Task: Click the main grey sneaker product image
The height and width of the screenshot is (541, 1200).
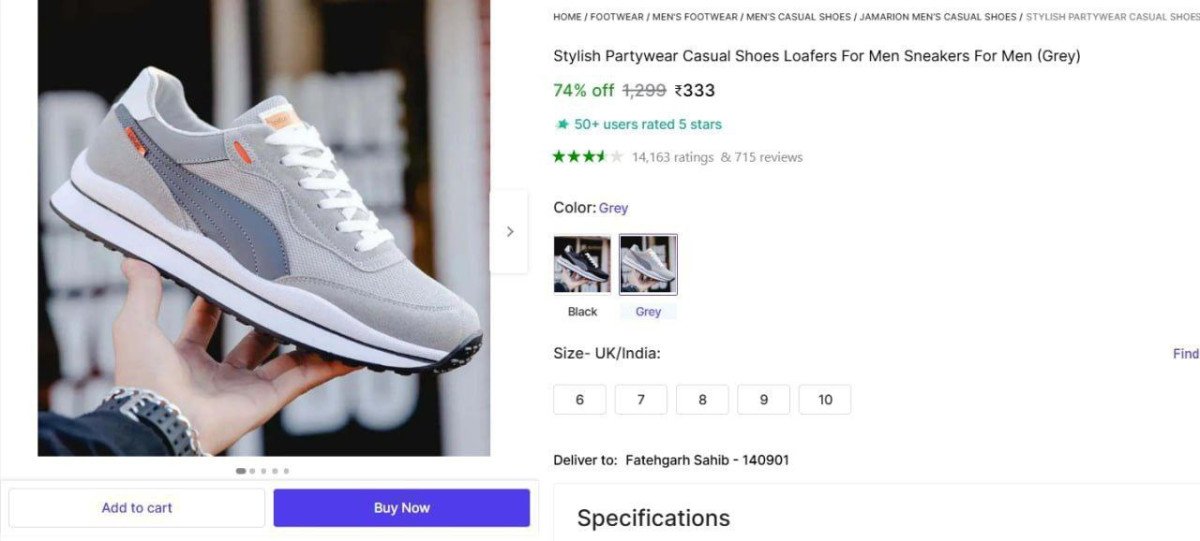Action: (264, 228)
